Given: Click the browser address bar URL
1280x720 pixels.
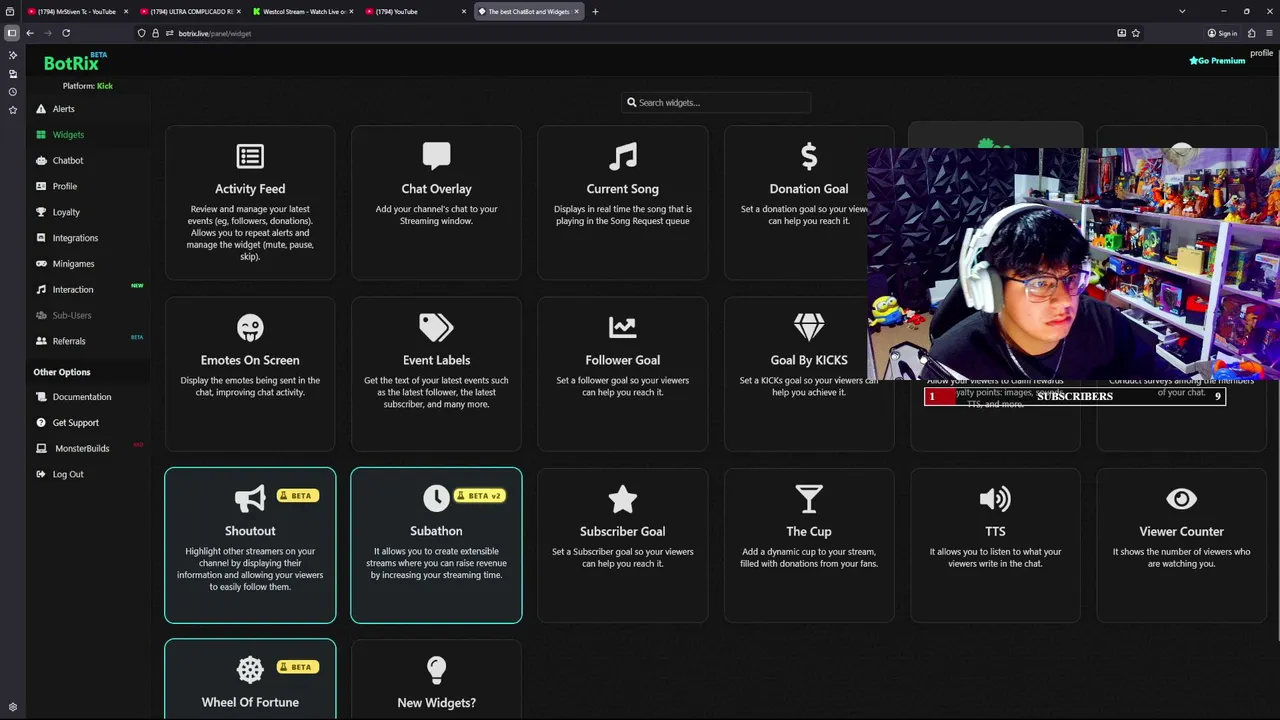Looking at the screenshot, I should [x=214, y=33].
